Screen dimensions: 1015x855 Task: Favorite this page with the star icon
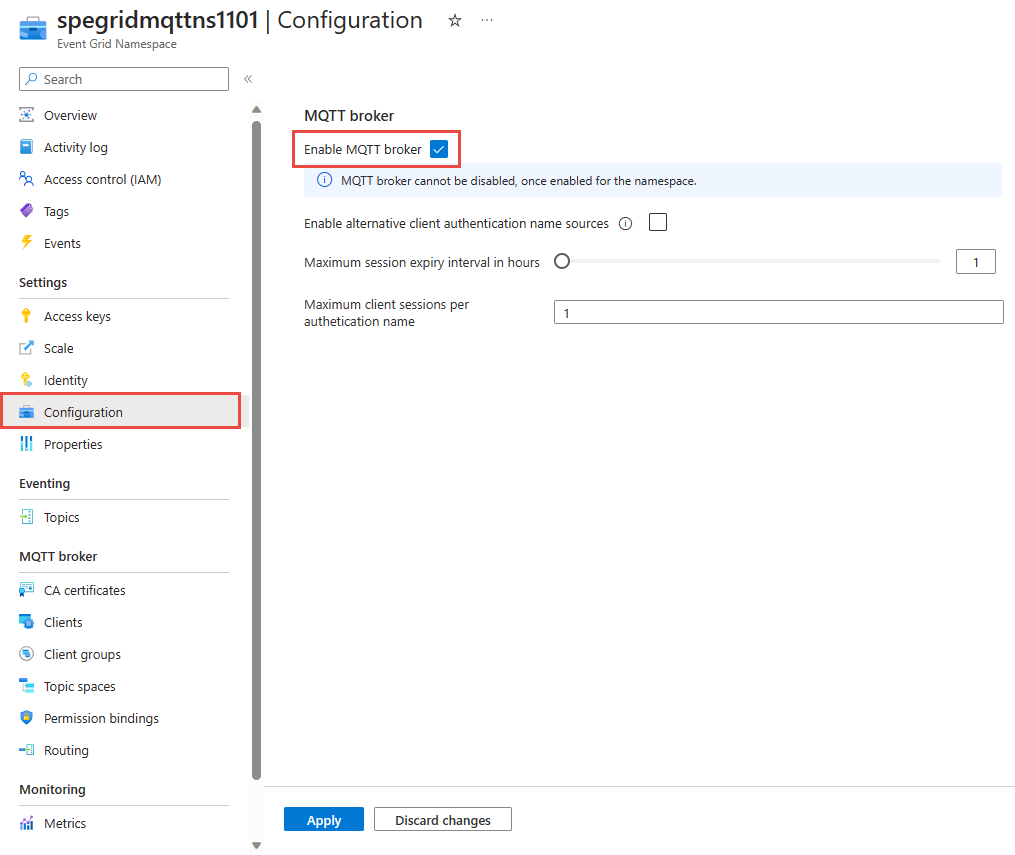click(x=455, y=21)
